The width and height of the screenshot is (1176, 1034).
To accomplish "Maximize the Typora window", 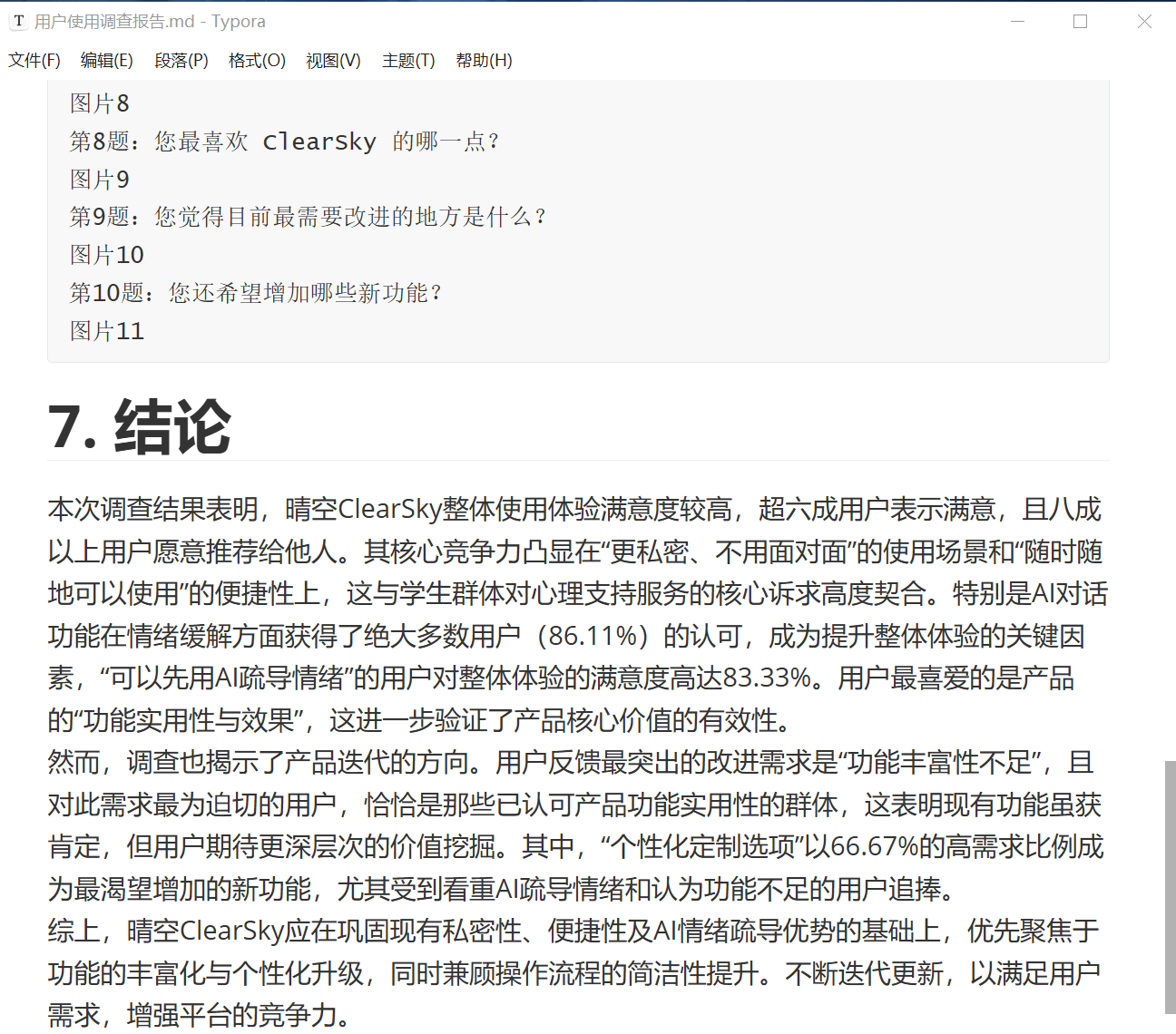I will pos(1080,21).
